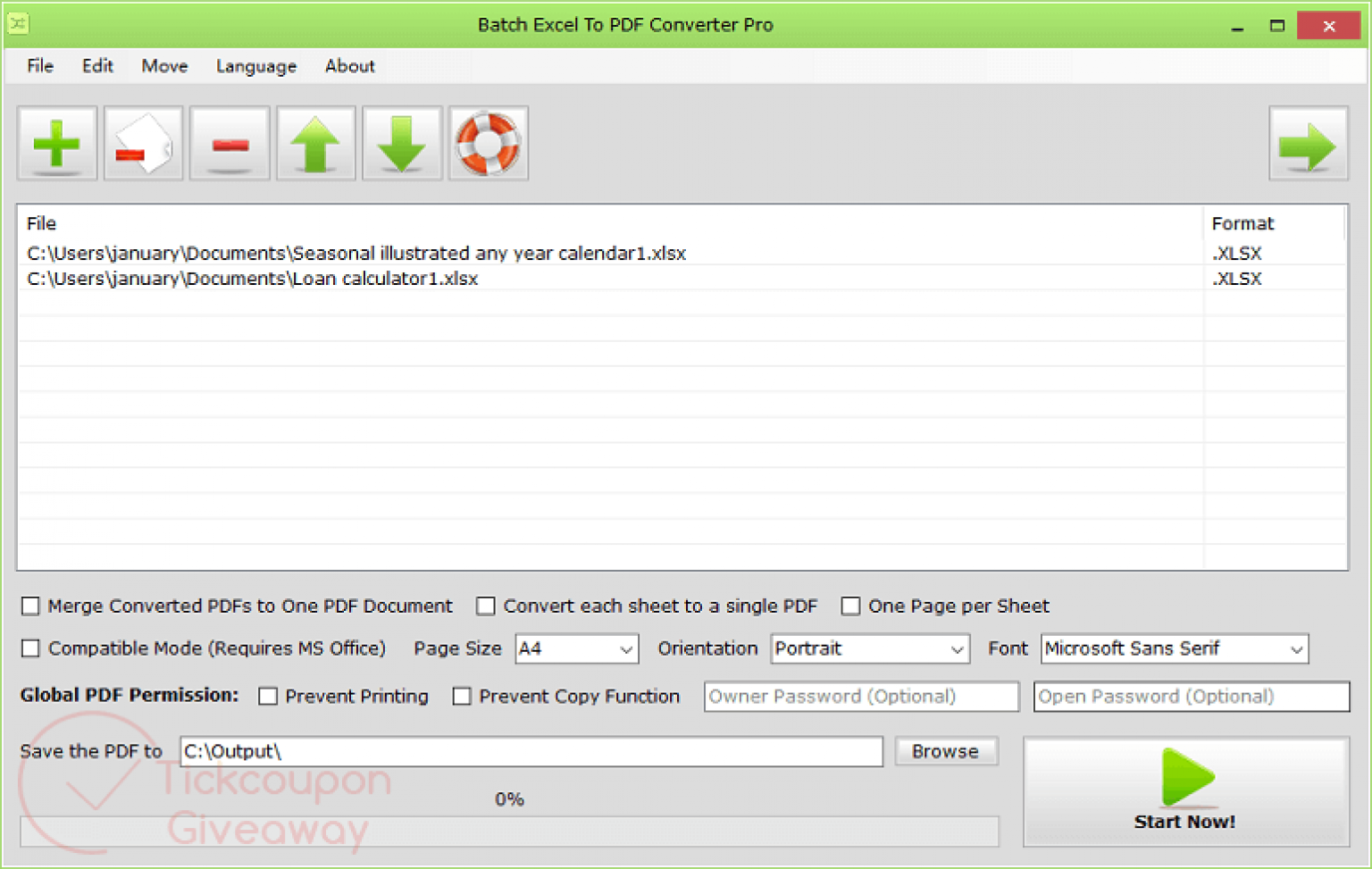
Task: Expand the Orientation Portrait dropdown
Action: pos(870,648)
